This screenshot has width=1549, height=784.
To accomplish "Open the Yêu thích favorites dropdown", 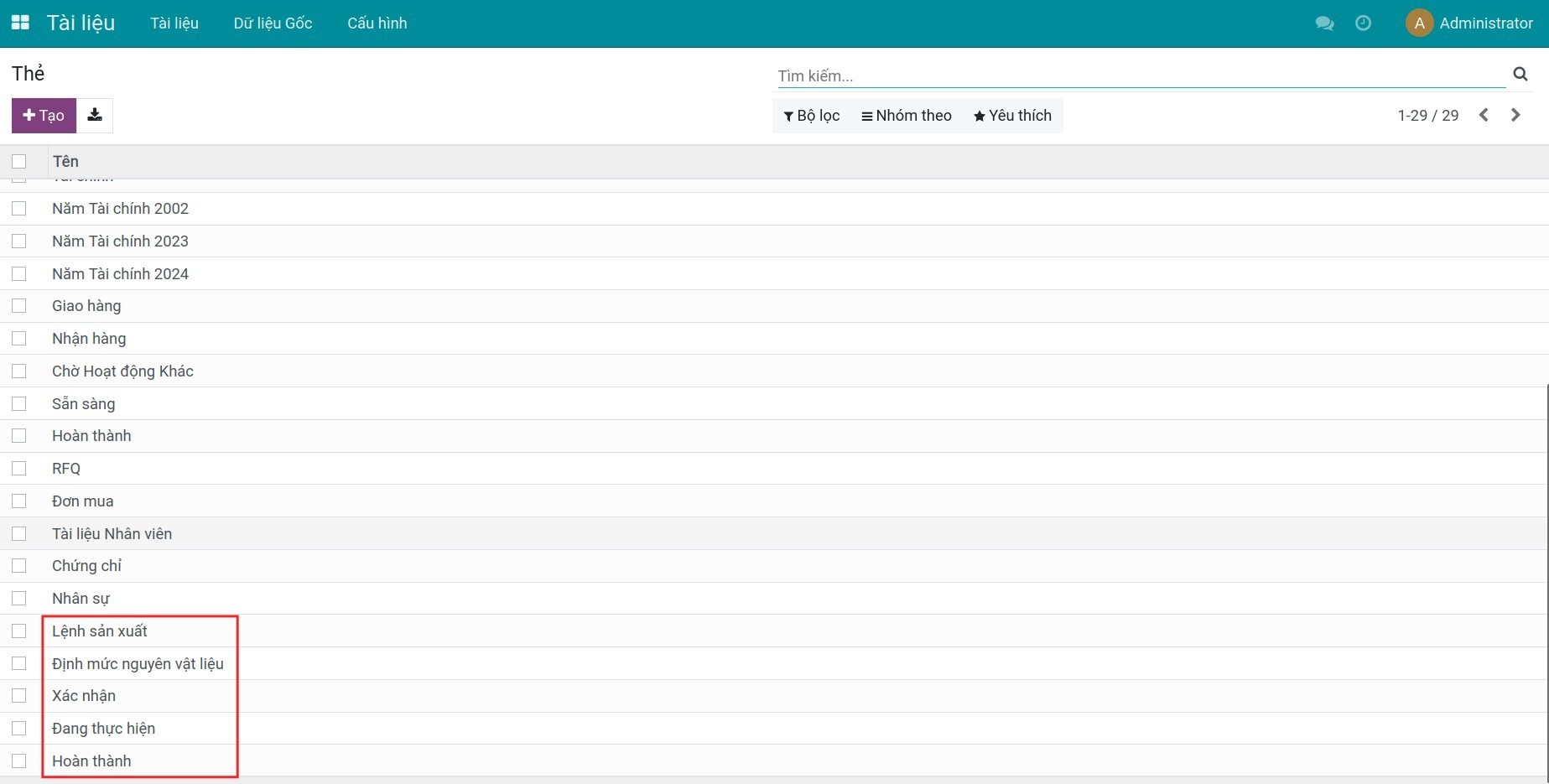I will (x=1012, y=116).
